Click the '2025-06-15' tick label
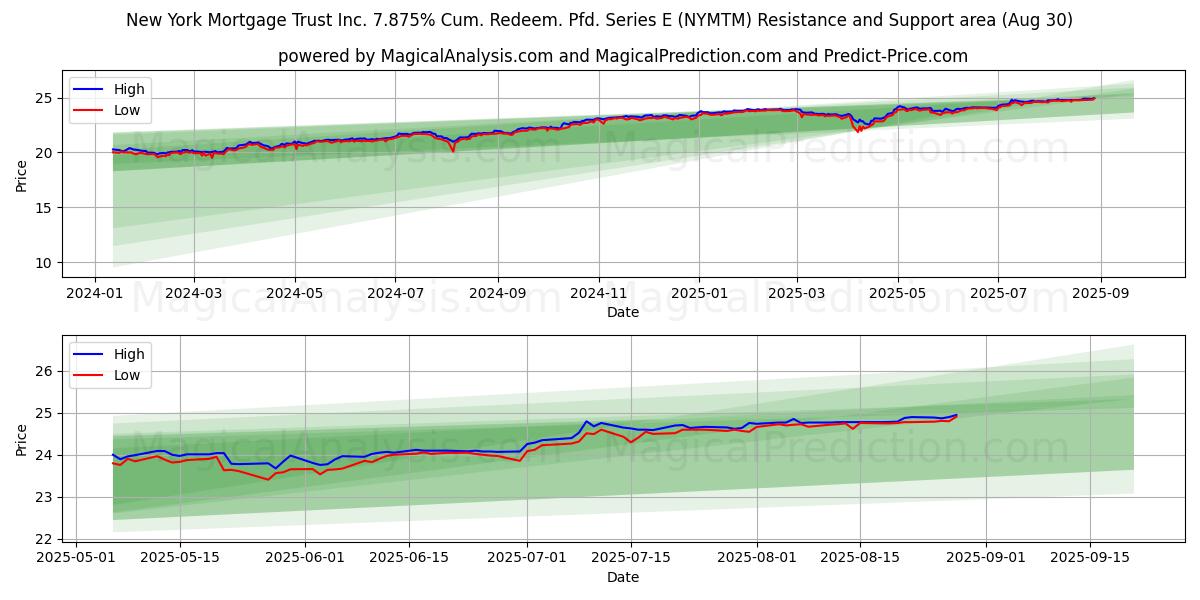1200x600 pixels. point(408,558)
